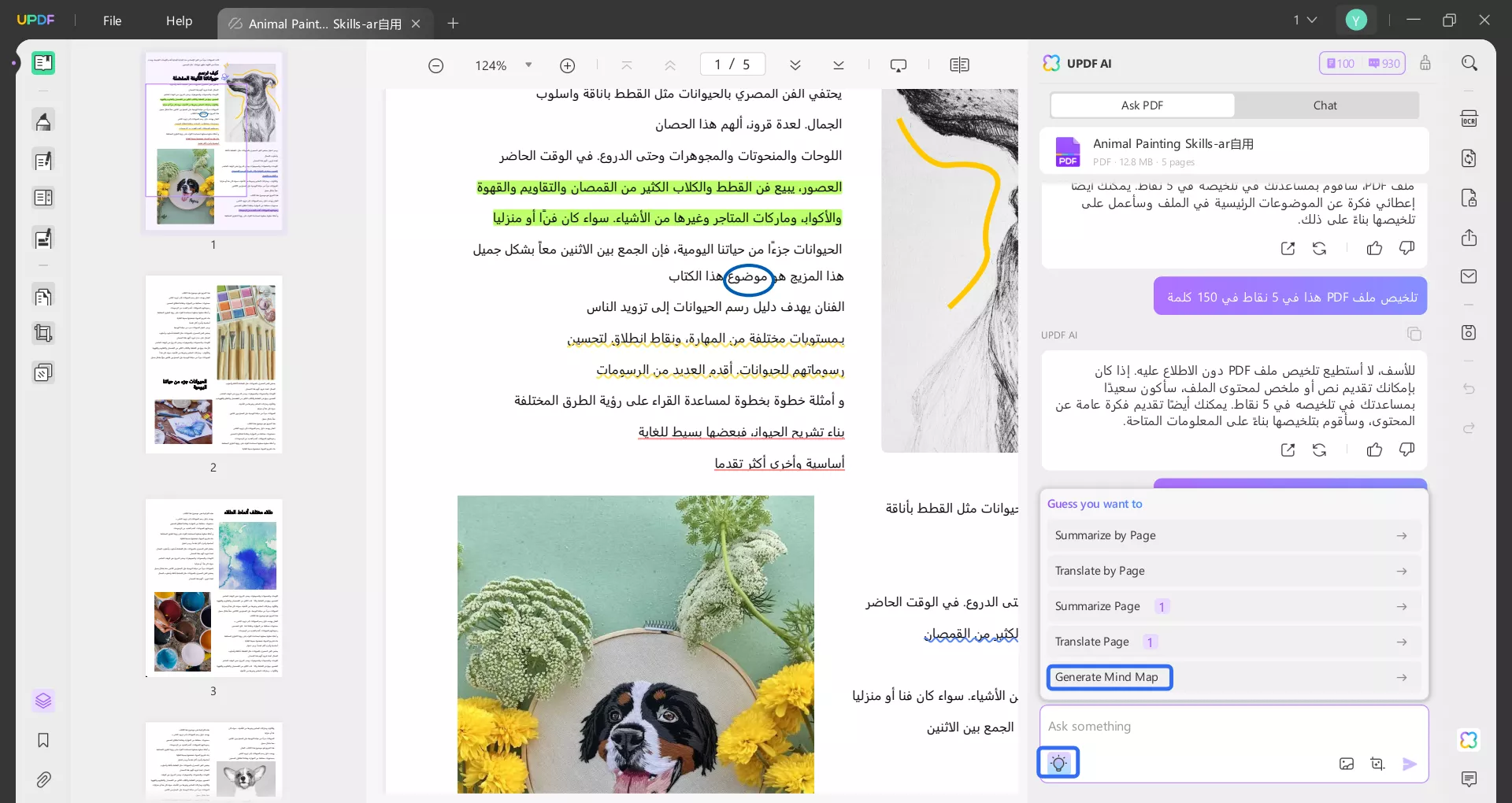This screenshot has width=1512, height=803.
Task: Go to next page arrow
Action: 795,65
